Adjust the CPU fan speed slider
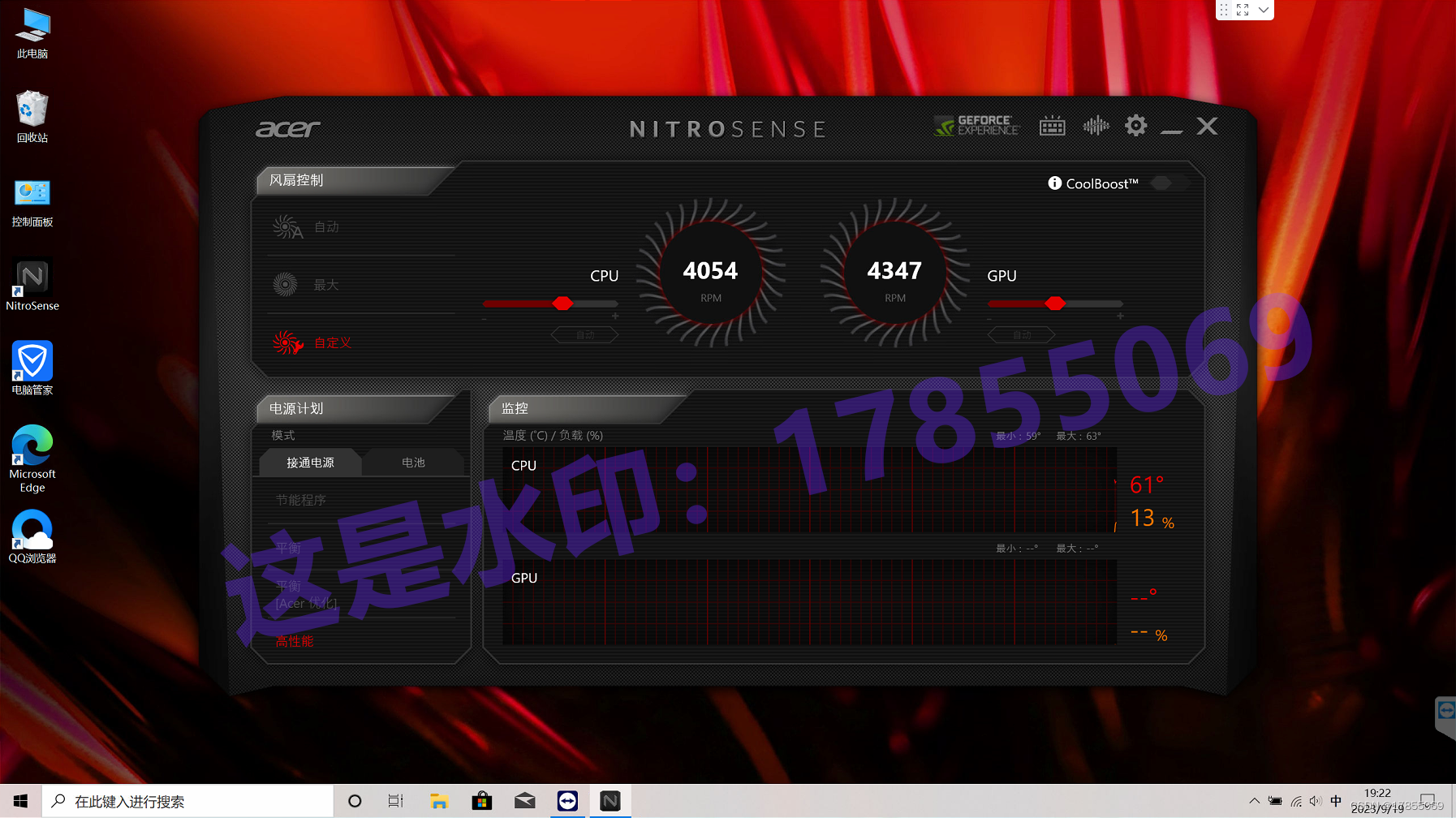 pos(550,304)
